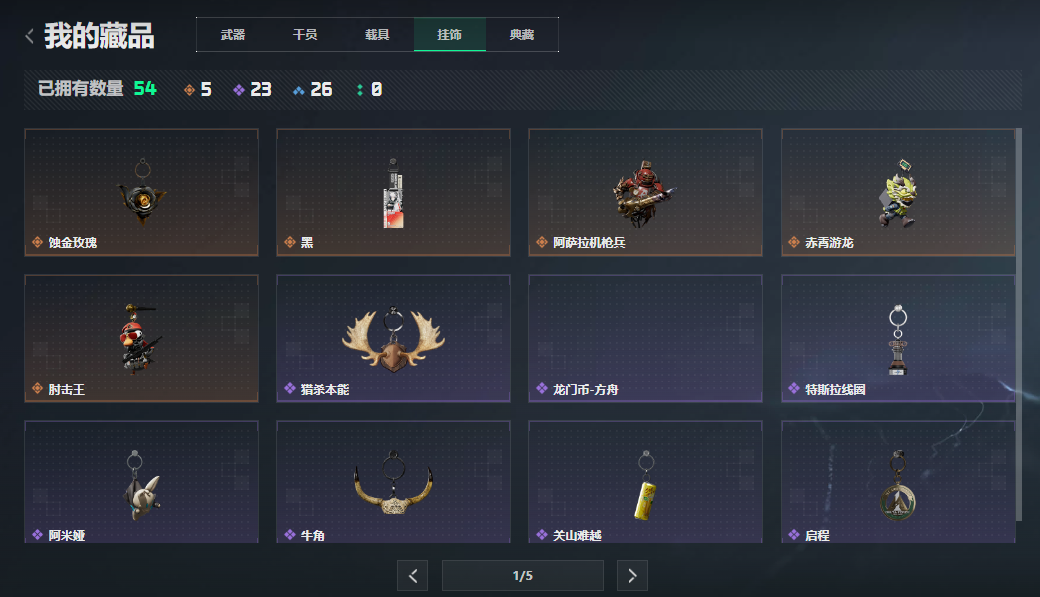
Task: Select the 蚀金玫瑰 rose charm icon
Action: (x=142, y=193)
